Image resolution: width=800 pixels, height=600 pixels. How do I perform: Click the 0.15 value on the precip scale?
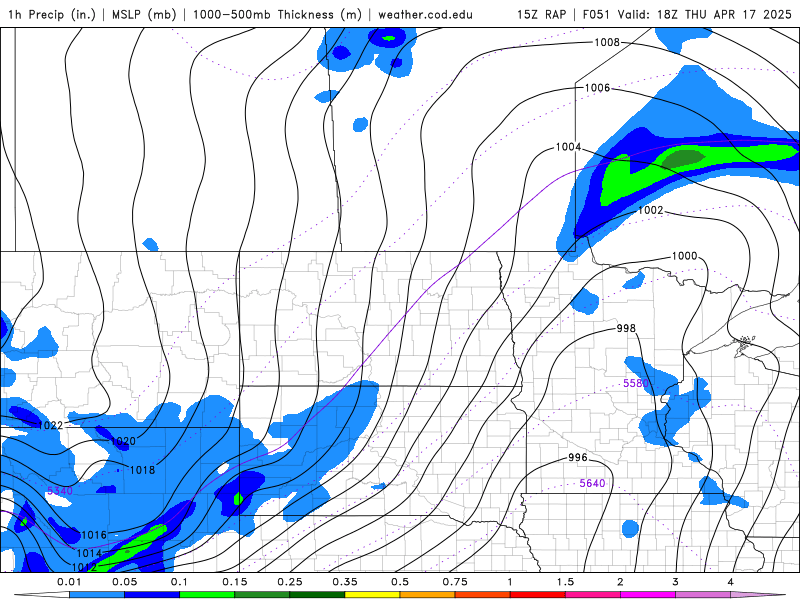pyautogui.click(x=235, y=582)
